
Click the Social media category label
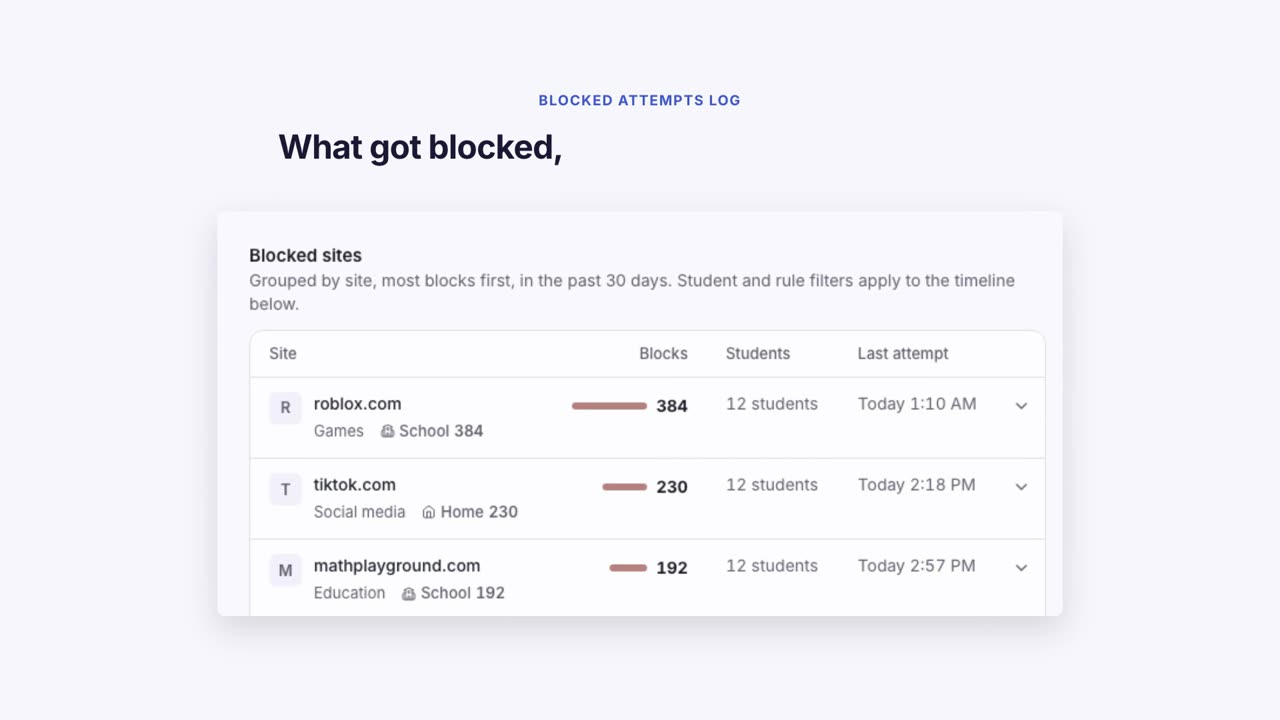[x=360, y=512]
